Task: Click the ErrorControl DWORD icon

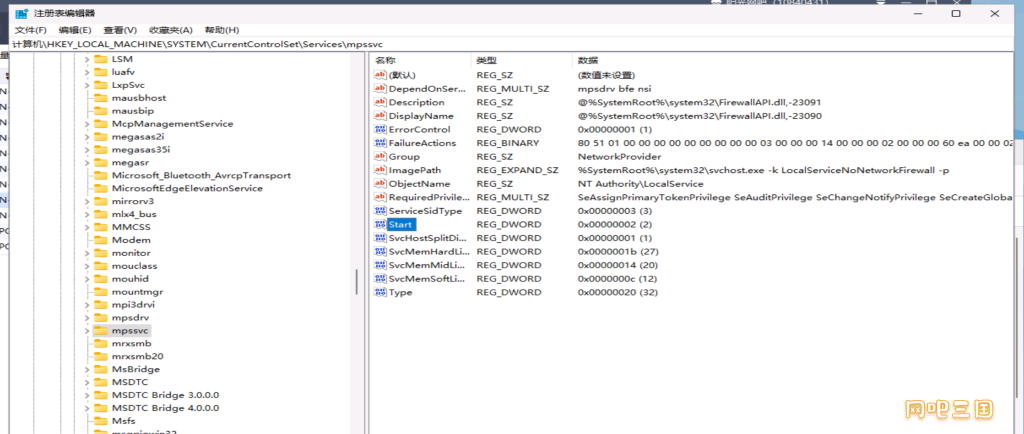Action: click(x=380, y=129)
